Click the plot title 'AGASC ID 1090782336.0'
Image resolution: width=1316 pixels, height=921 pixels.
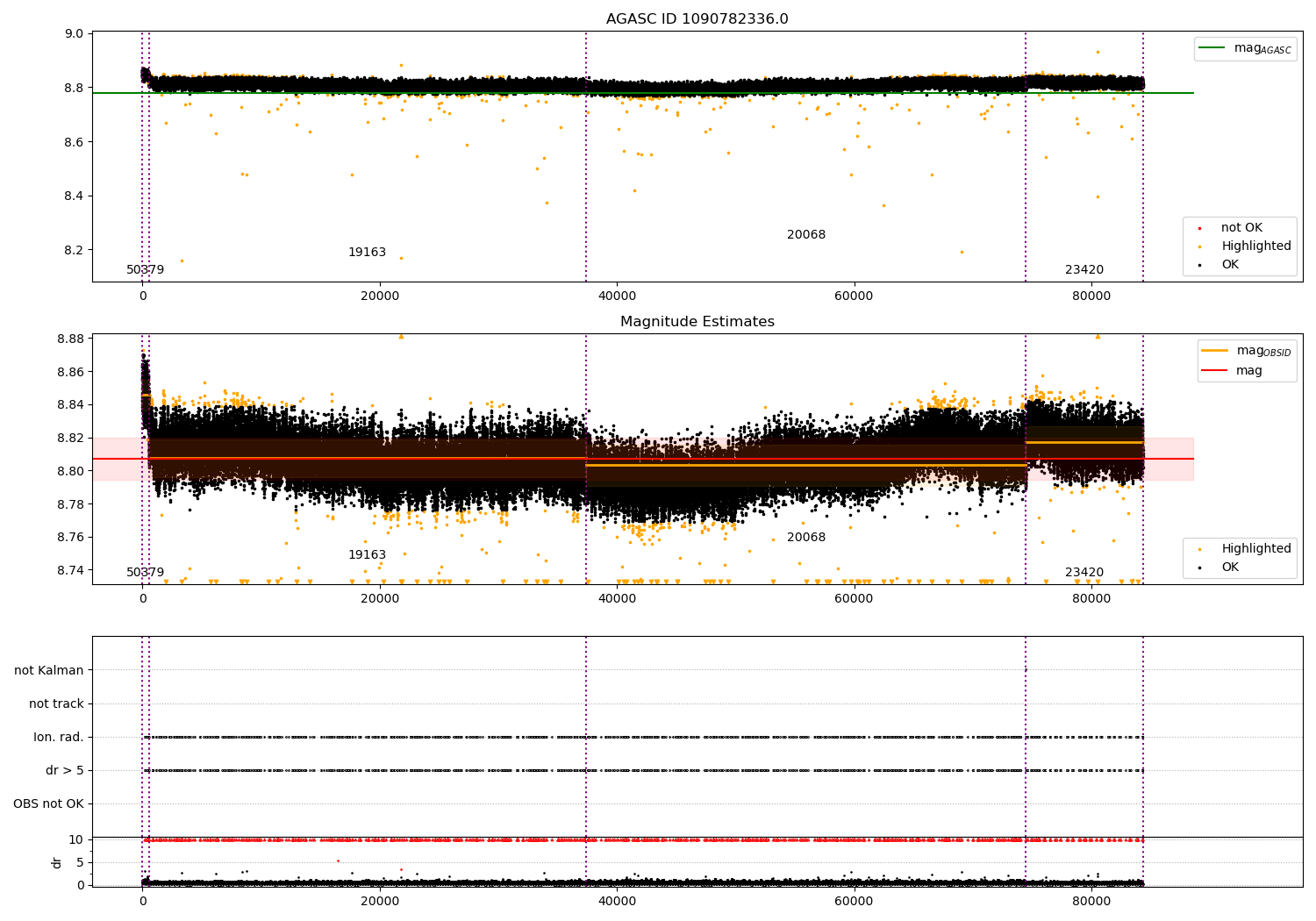(697, 19)
